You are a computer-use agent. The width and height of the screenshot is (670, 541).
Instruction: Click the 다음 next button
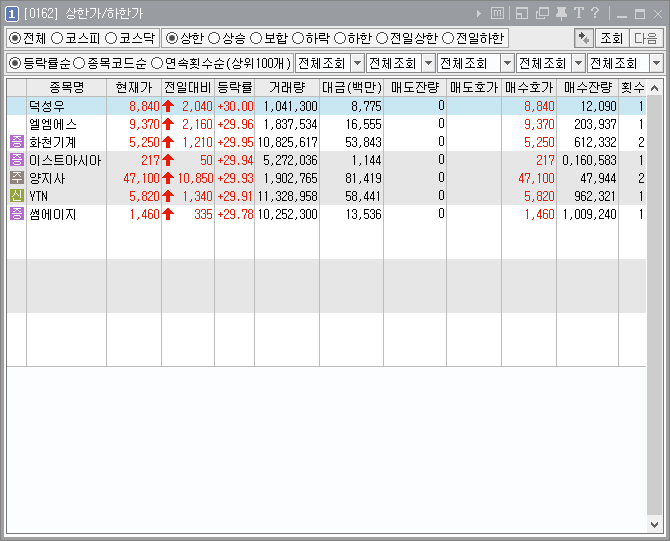coord(646,38)
